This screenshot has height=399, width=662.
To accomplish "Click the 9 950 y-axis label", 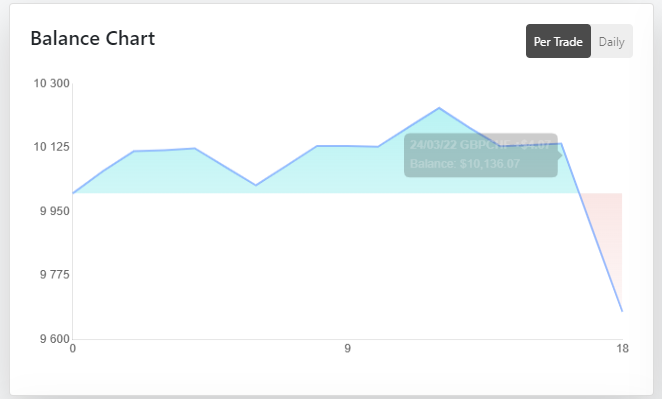I will 54,211.
